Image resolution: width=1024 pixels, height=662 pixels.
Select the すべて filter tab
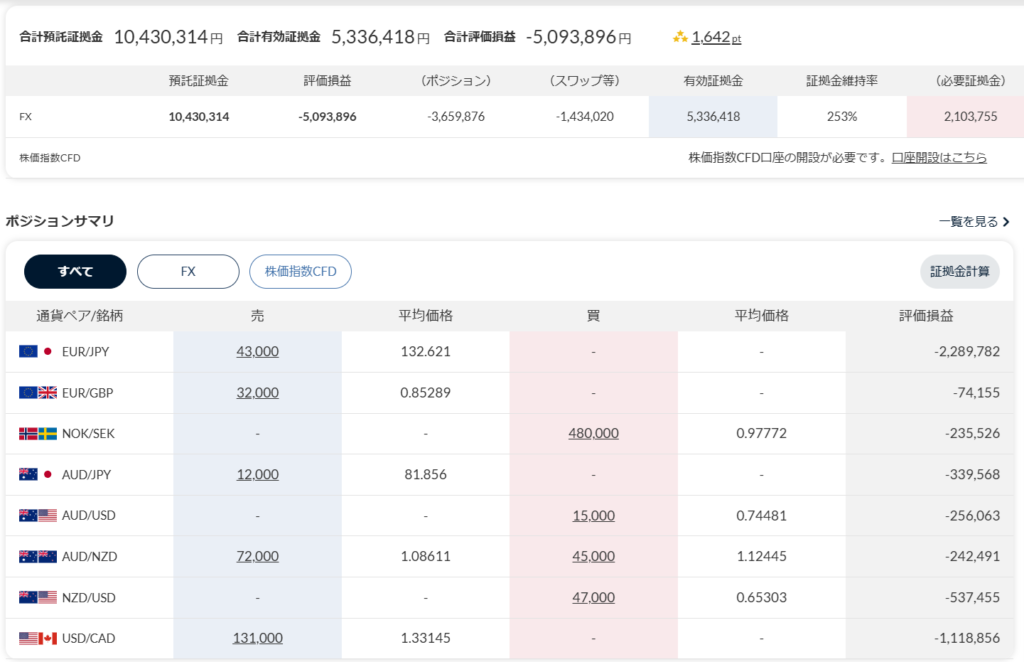pos(75,271)
